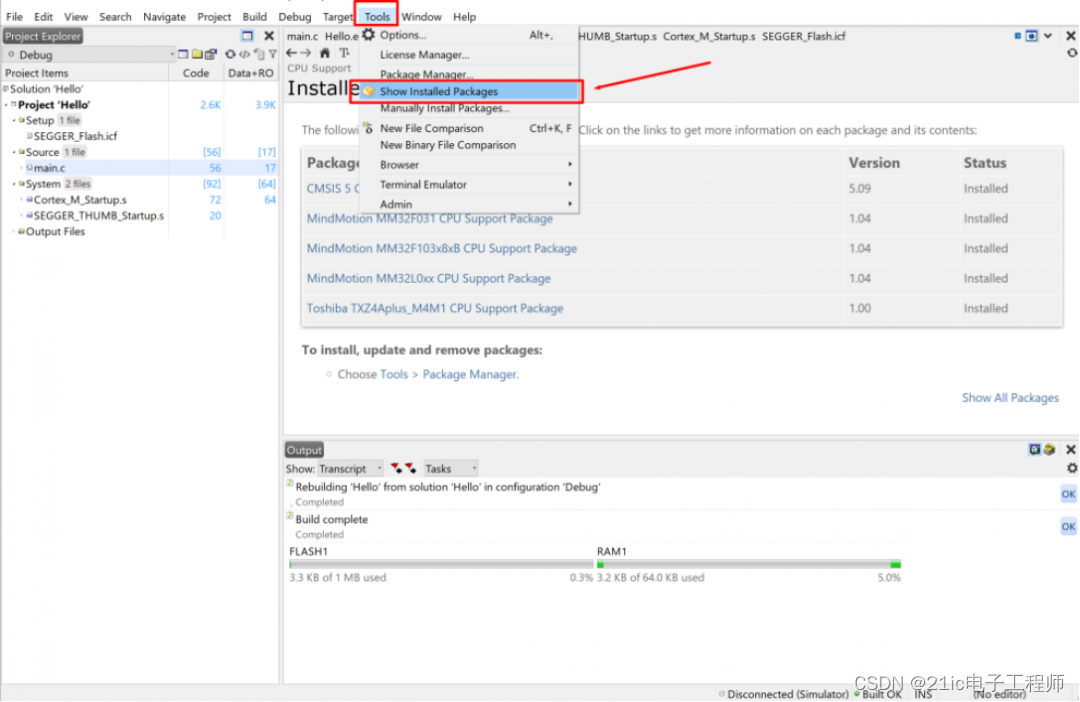Image resolution: width=1080 pixels, height=702 pixels.
Task: Switch to the SEGGER_Flash.icf tab
Action: [804, 35]
